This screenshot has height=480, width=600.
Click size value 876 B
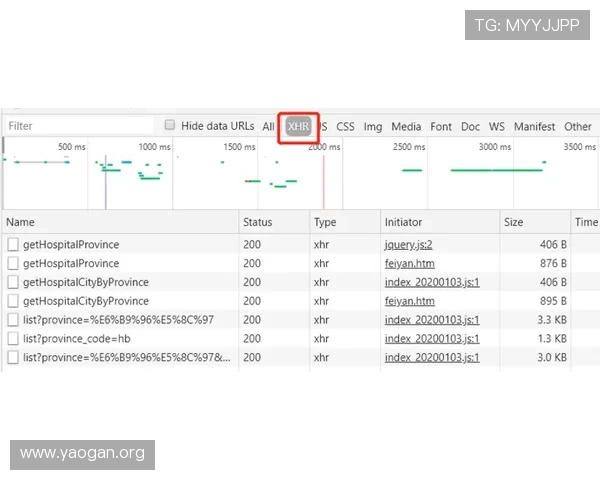(x=553, y=263)
